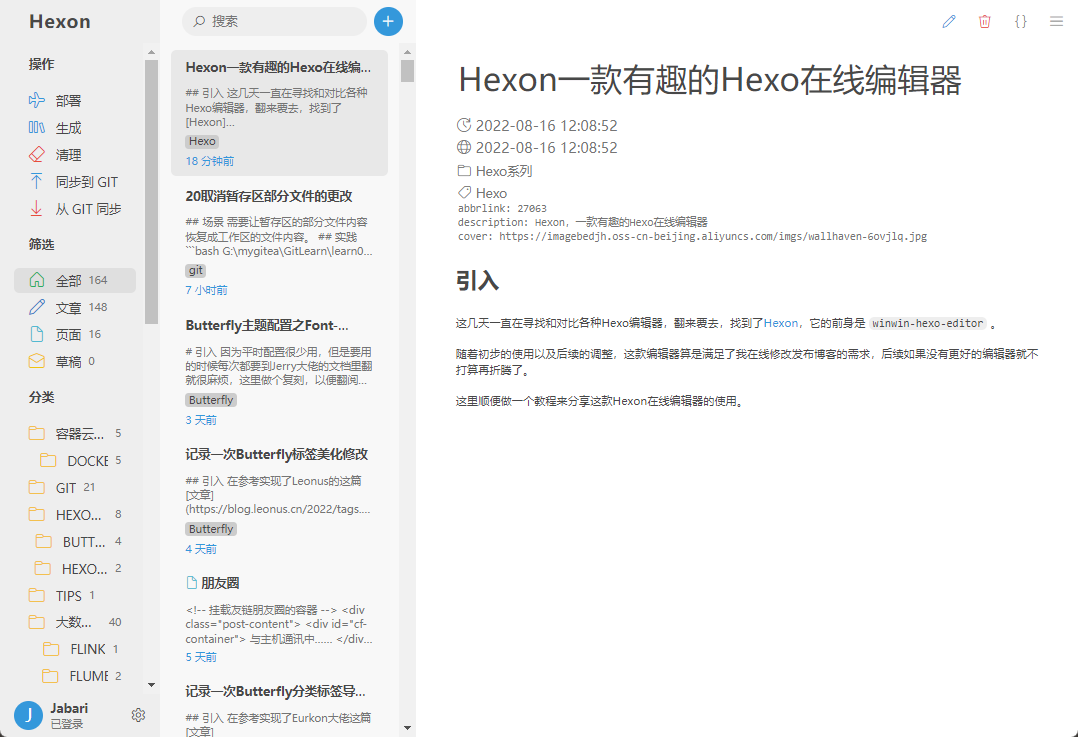This screenshot has height=737, width=1078.
Task: Click the git tag on the 20取消 post
Action: (x=196, y=270)
